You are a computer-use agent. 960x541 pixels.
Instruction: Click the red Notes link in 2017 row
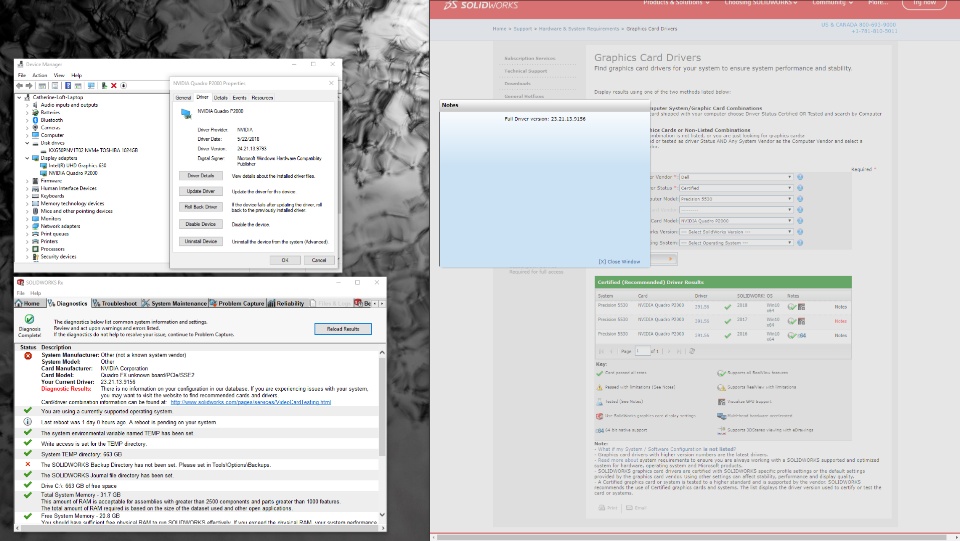(840, 321)
